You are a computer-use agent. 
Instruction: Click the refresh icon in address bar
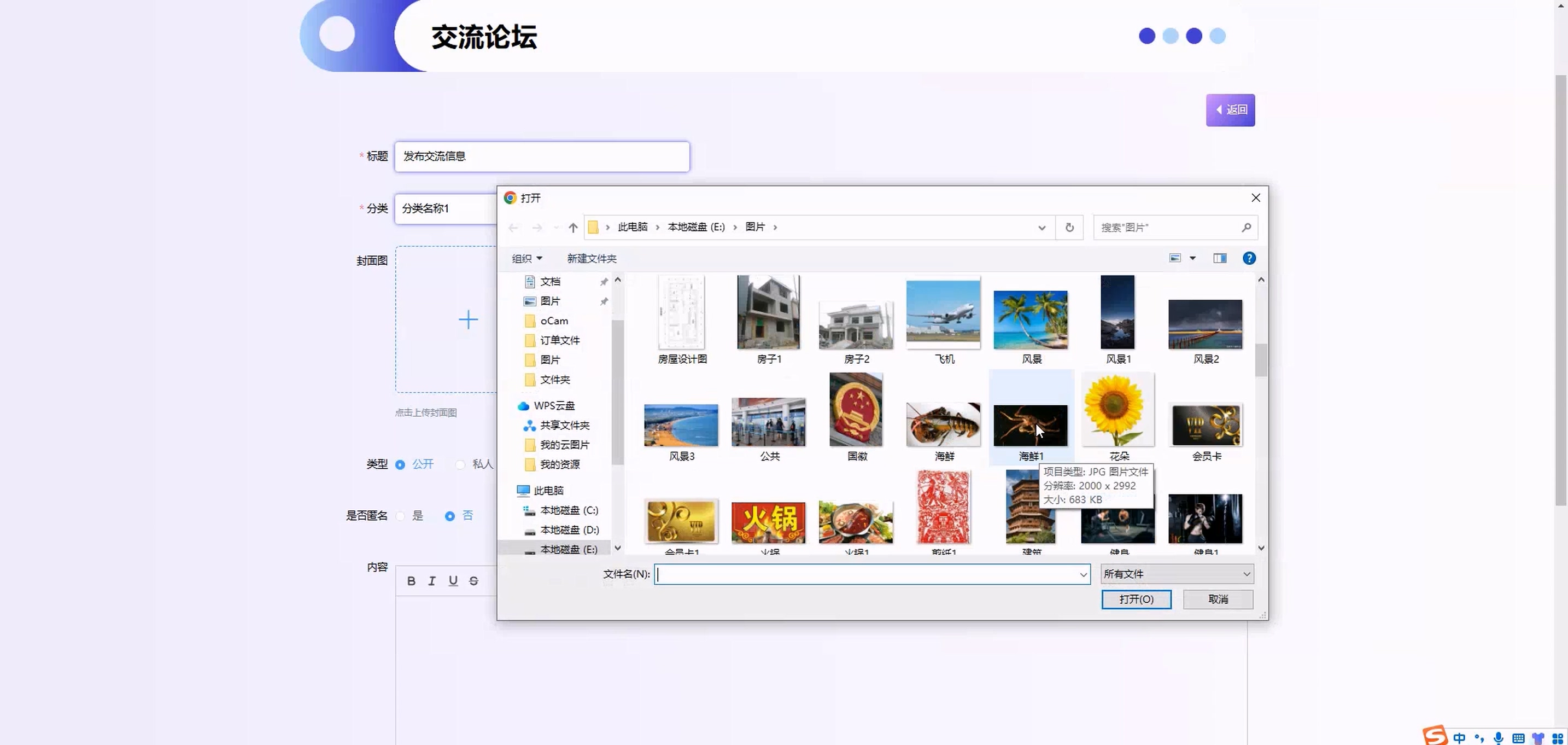(1069, 227)
